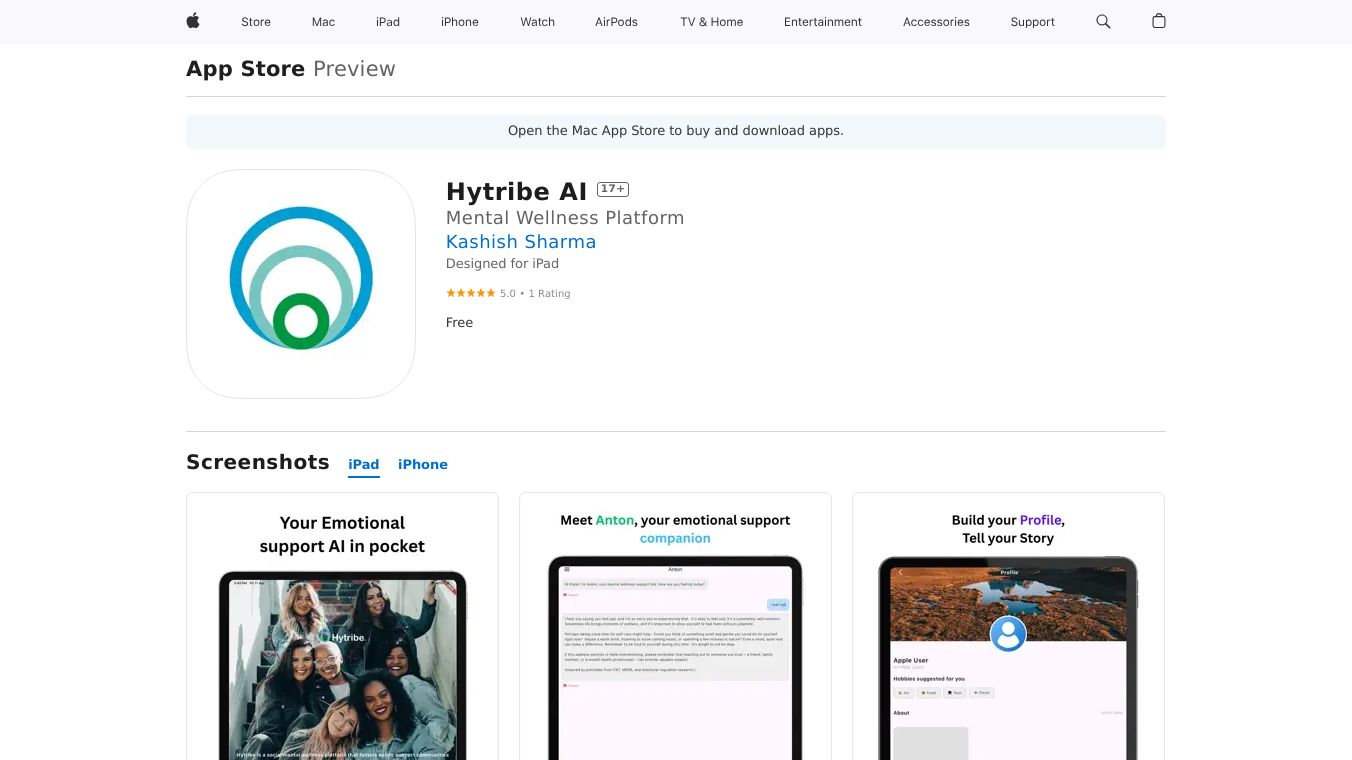Image resolution: width=1352 pixels, height=760 pixels.
Task: Click the Mac App Store banner
Action: tap(676, 131)
